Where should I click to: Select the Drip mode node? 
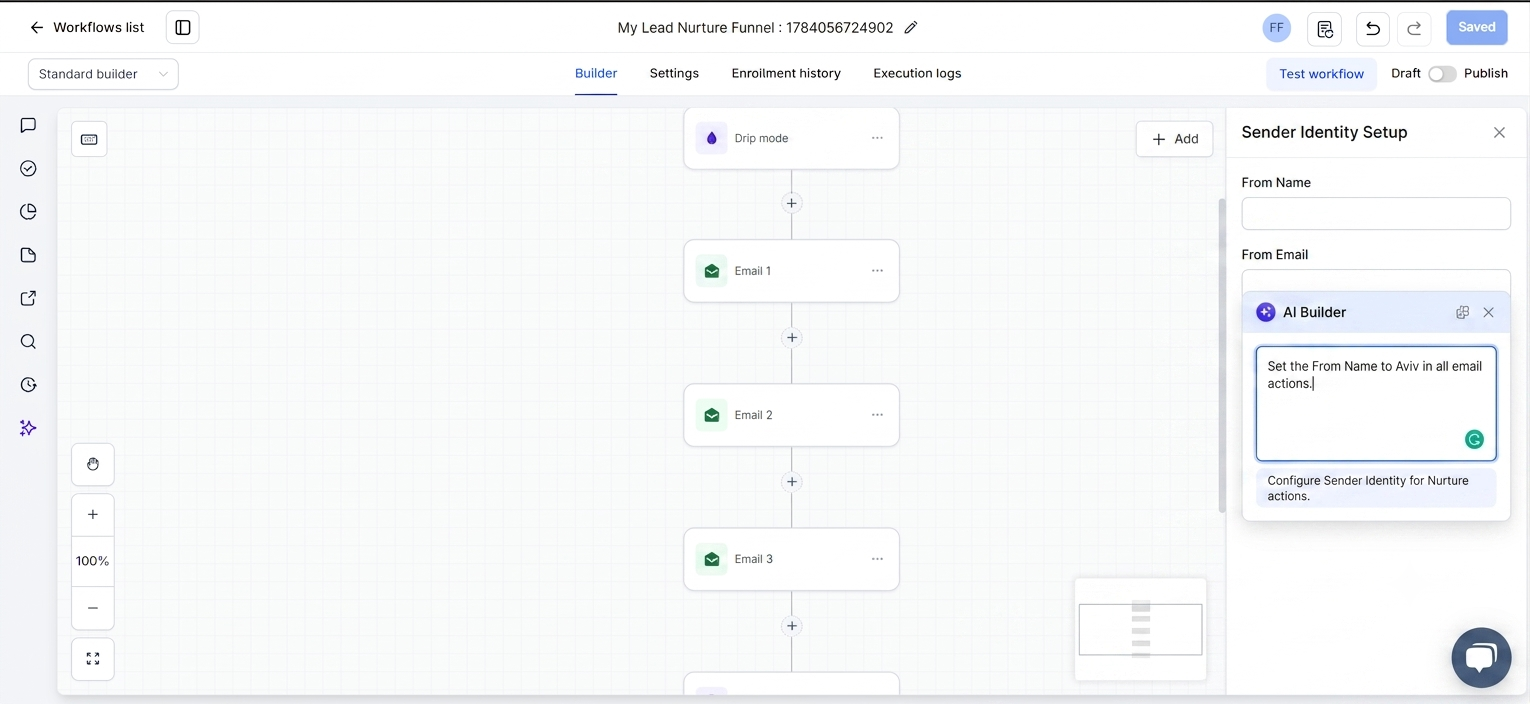pos(791,138)
